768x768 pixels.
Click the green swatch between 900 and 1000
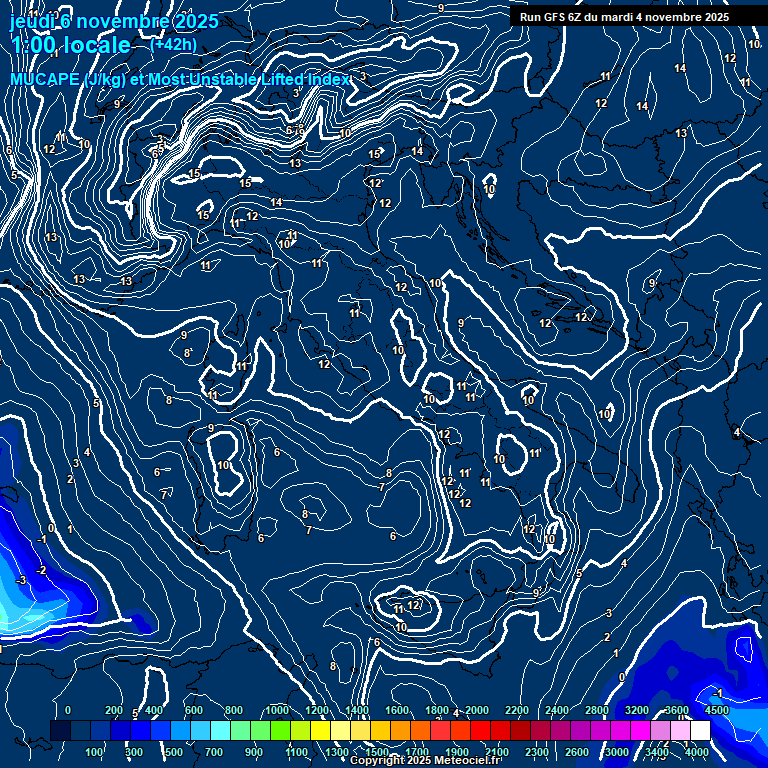click(x=261, y=730)
